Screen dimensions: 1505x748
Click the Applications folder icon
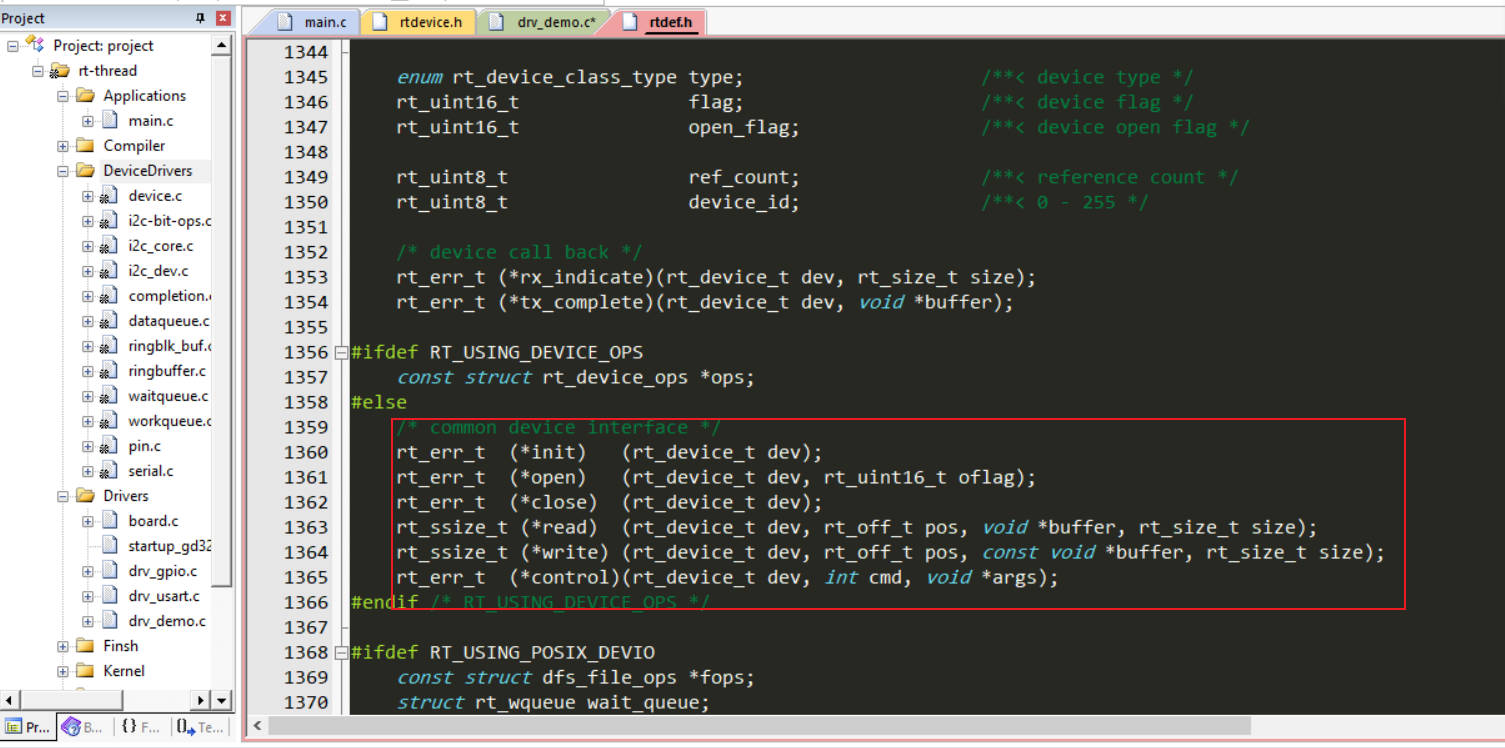click(x=85, y=96)
